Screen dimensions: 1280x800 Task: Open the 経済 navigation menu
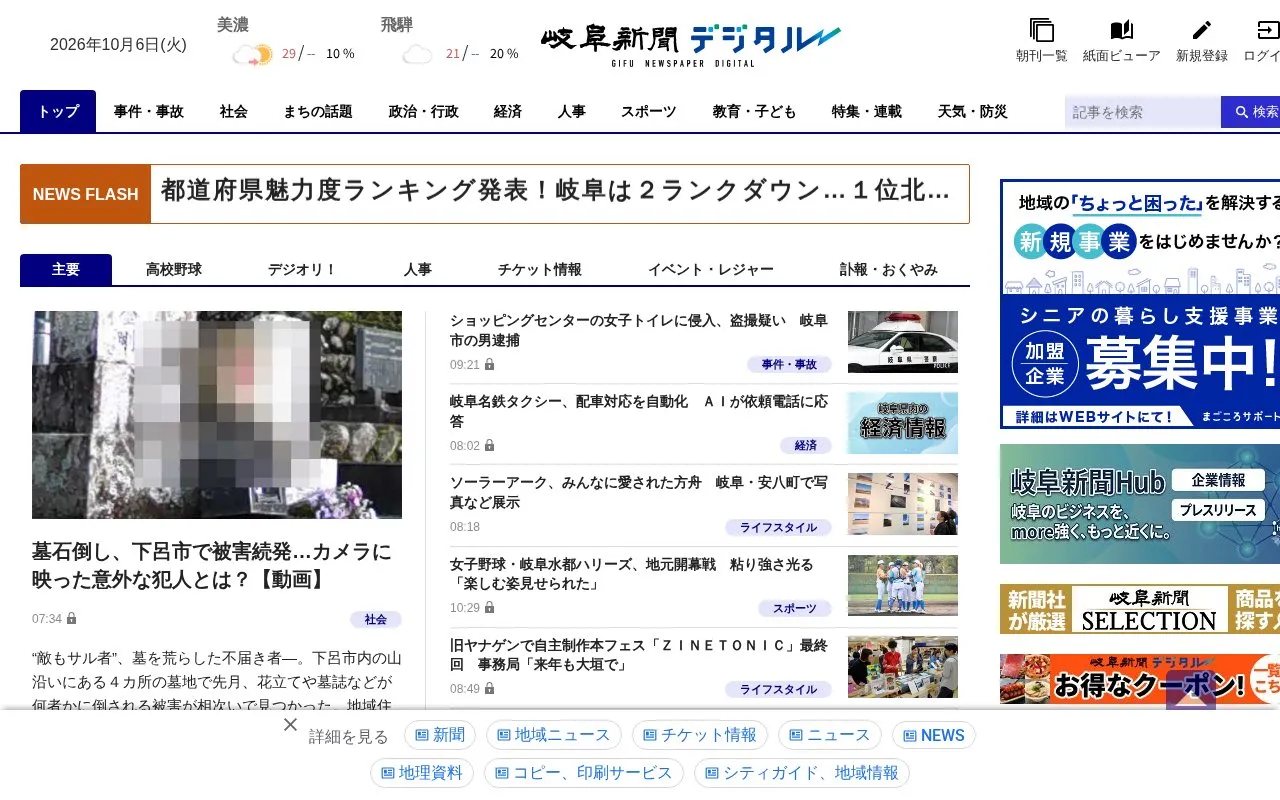[x=508, y=111]
